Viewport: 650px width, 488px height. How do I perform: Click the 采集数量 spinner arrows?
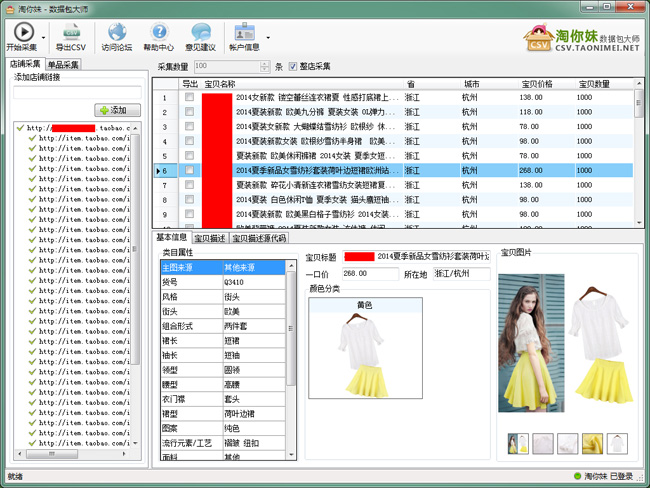(x=265, y=67)
